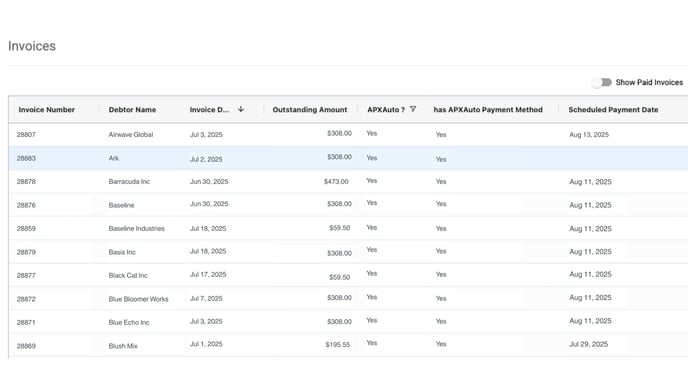Image resolution: width=688 pixels, height=387 pixels.
Task: Click the Blush Mix debtor cell
Action: click(x=123, y=346)
